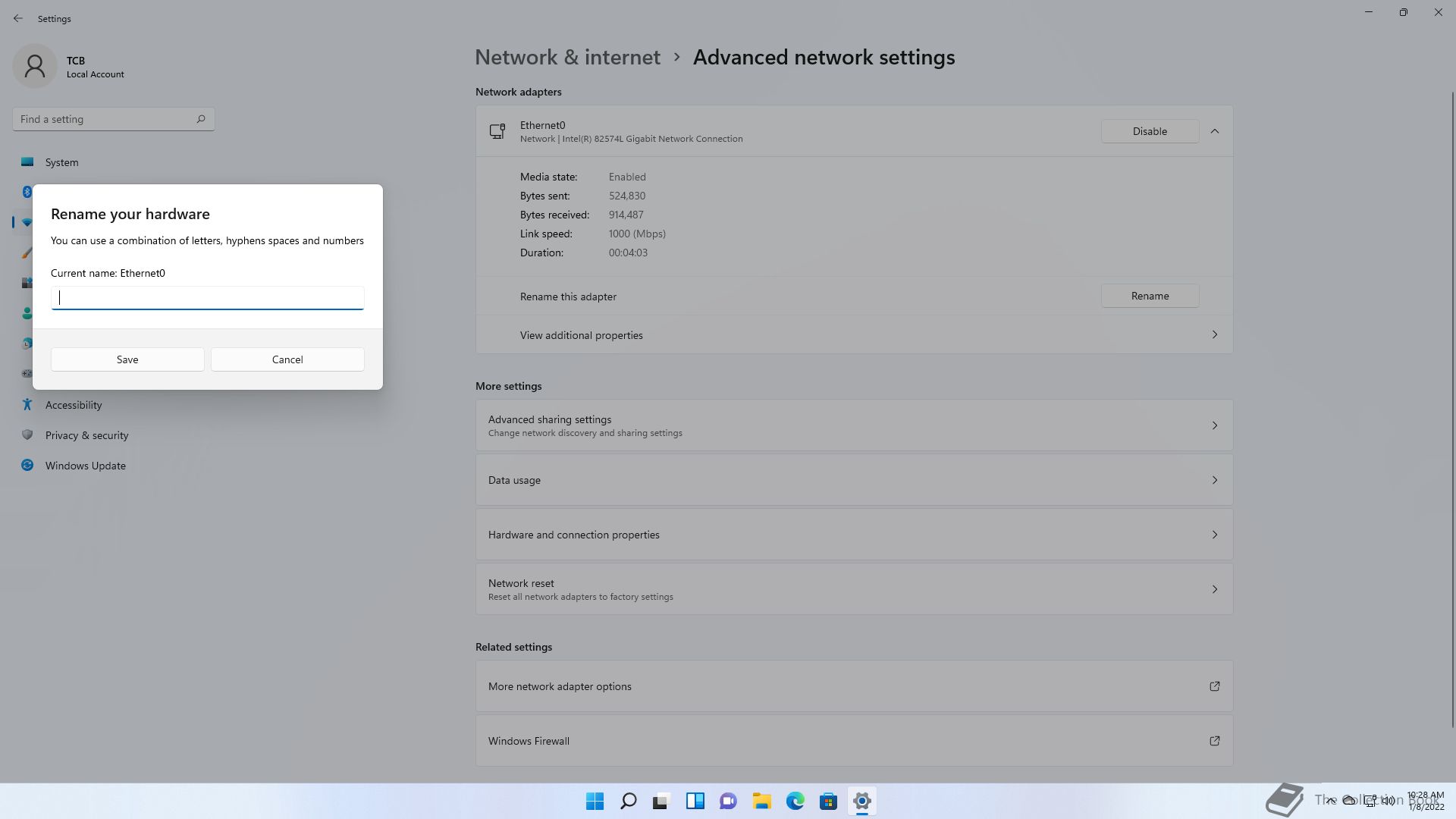Open Microsoft Store from the taskbar
The width and height of the screenshot is (1456, 819).
tap(828, 801)
